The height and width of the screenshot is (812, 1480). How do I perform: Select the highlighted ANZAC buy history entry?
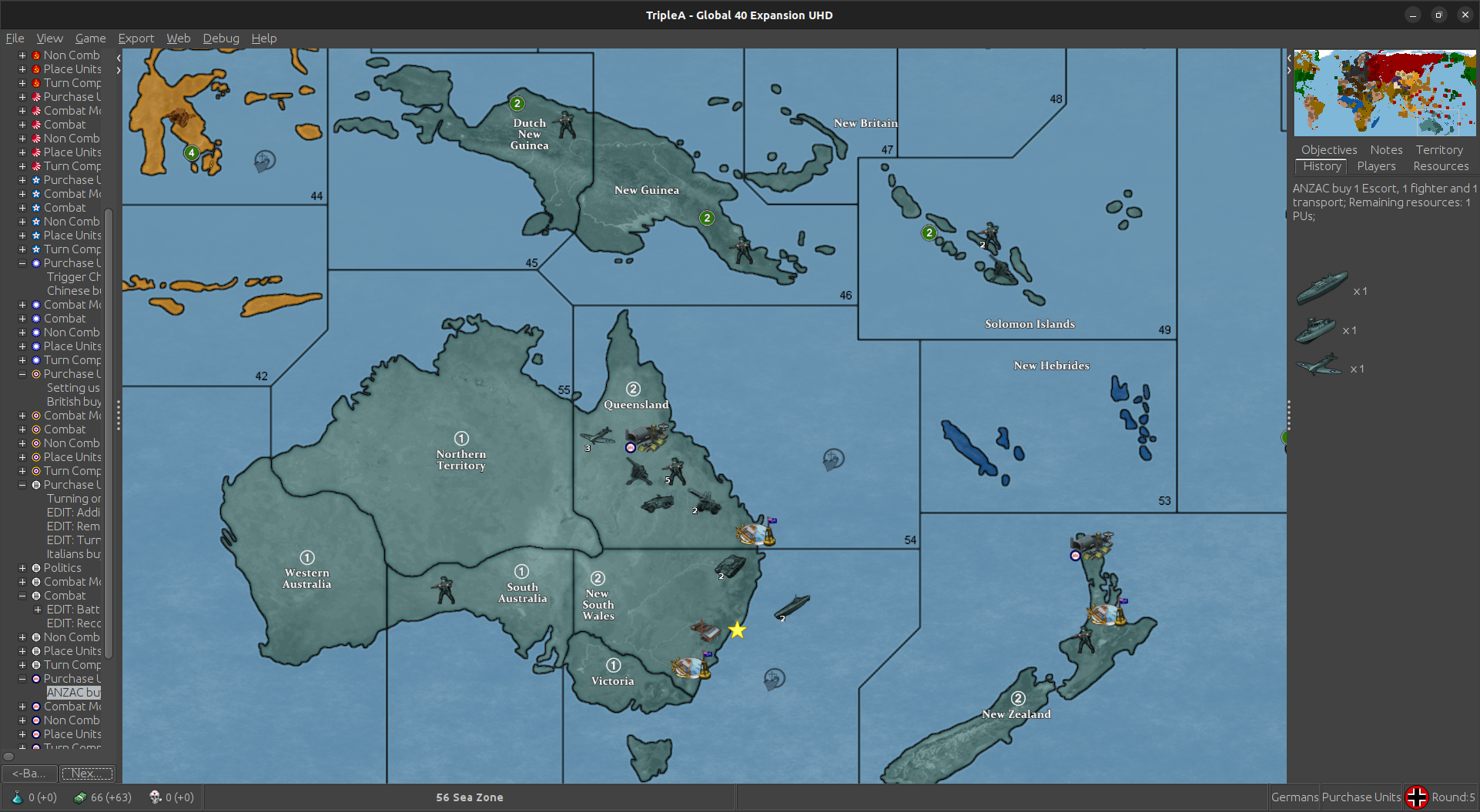[73, 692]
